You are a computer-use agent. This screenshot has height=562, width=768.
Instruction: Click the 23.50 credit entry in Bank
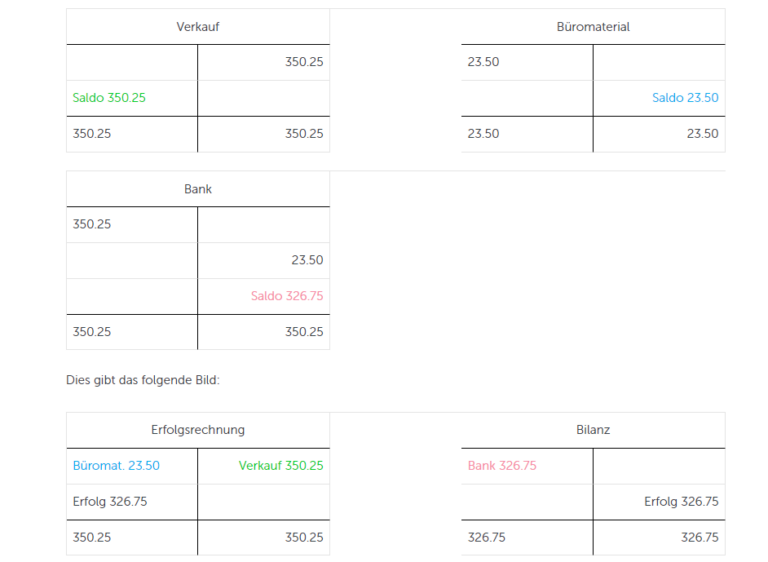pyautogui.click(x=307, y=260)
